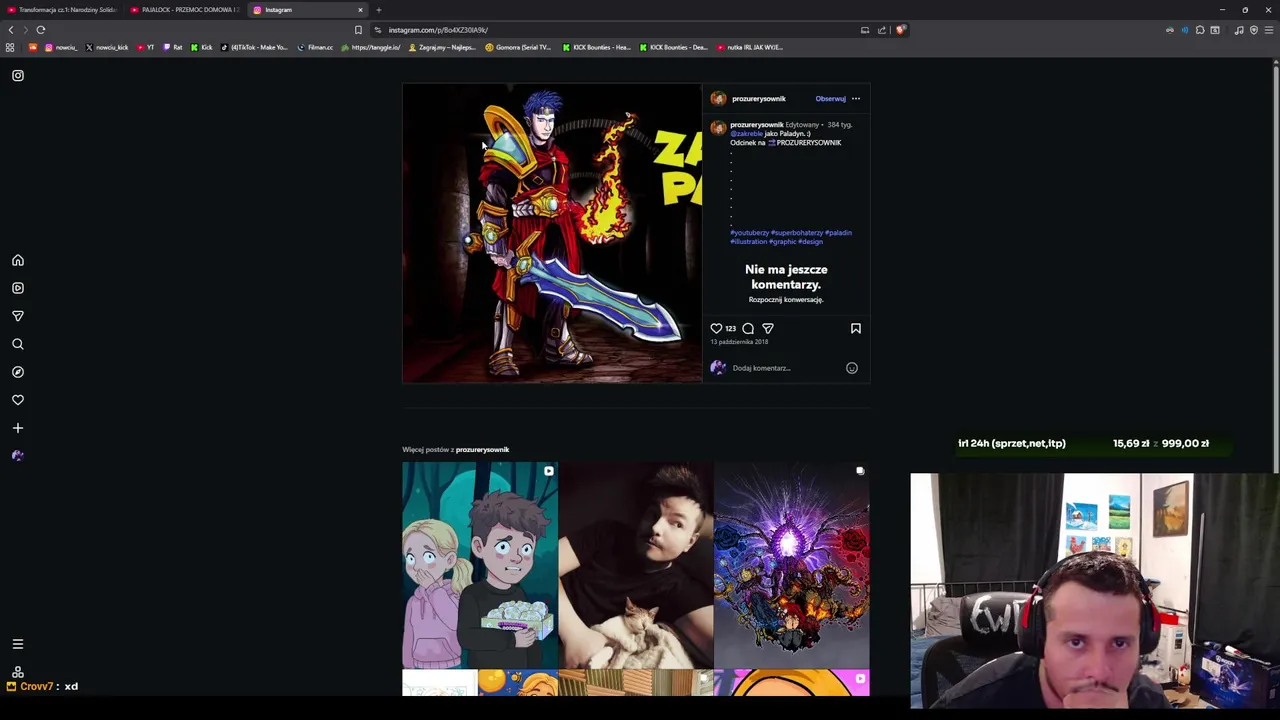1280x720 pixels.
Task: Open the nutka IRL JAK WYJE bookmark
Action: [749, 47]
